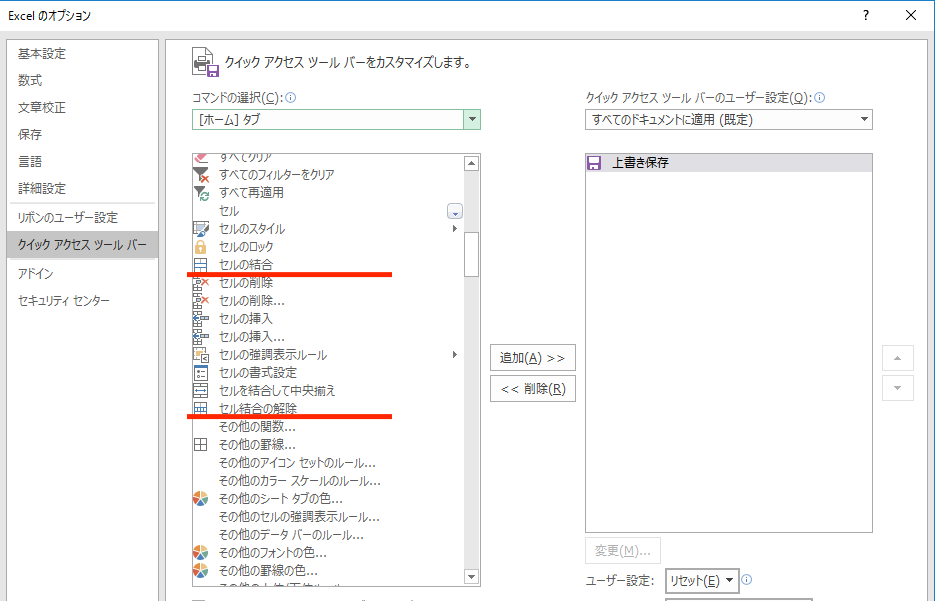
Task: Click the セルのスタイル icon
Action: (x=201, y=229)
